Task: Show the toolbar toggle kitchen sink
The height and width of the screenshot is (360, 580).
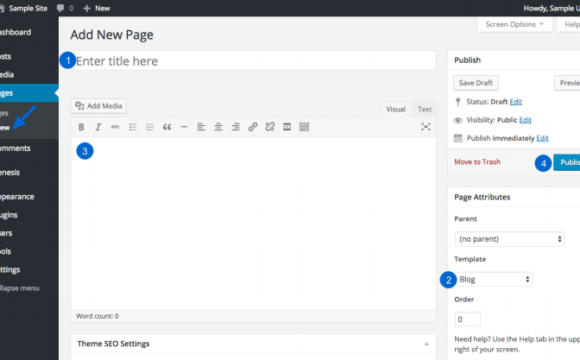Action: (304, 127)
